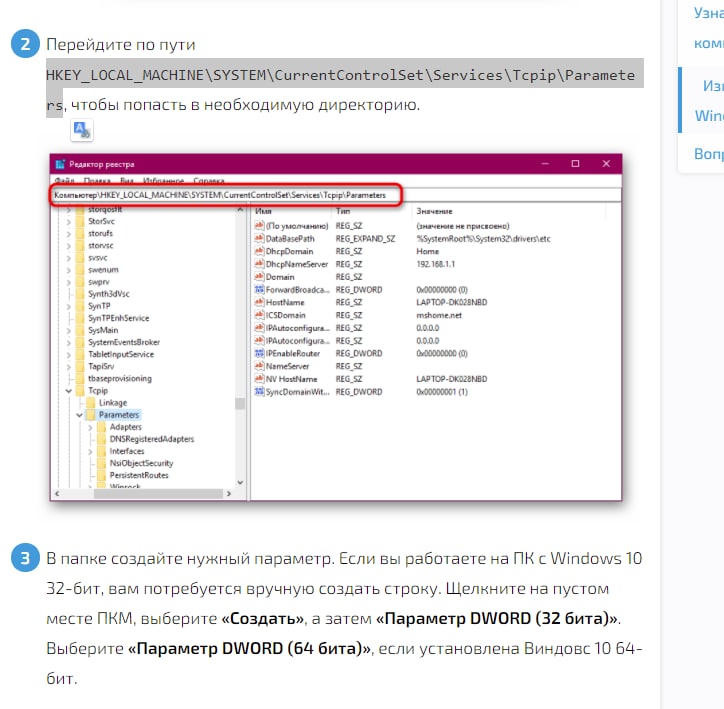724x709 pixels.
Task: Click the string icon of the DhcpNameServer value
Action: click(x=259, y=264)
